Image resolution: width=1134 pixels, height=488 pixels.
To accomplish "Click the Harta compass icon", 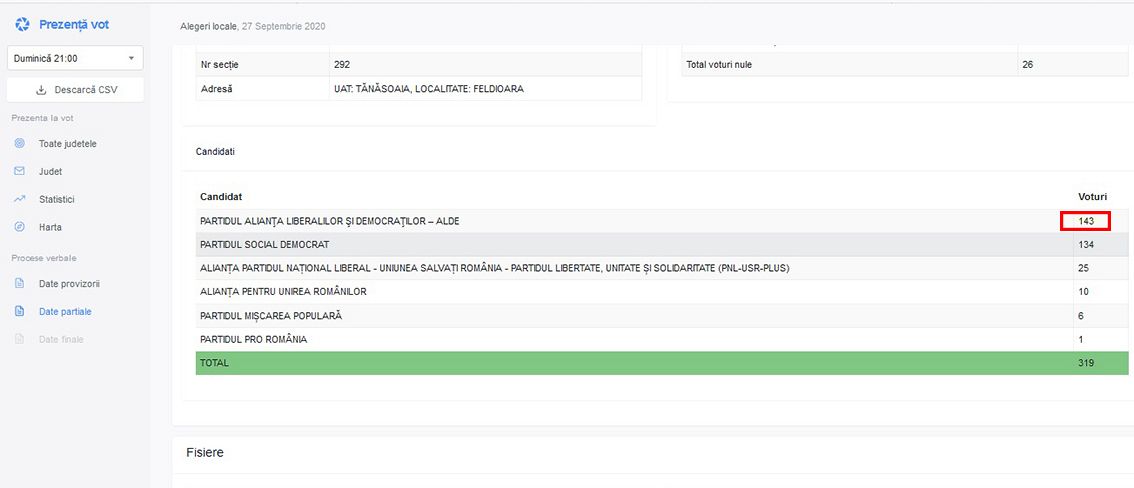I will tap(20, 226).
